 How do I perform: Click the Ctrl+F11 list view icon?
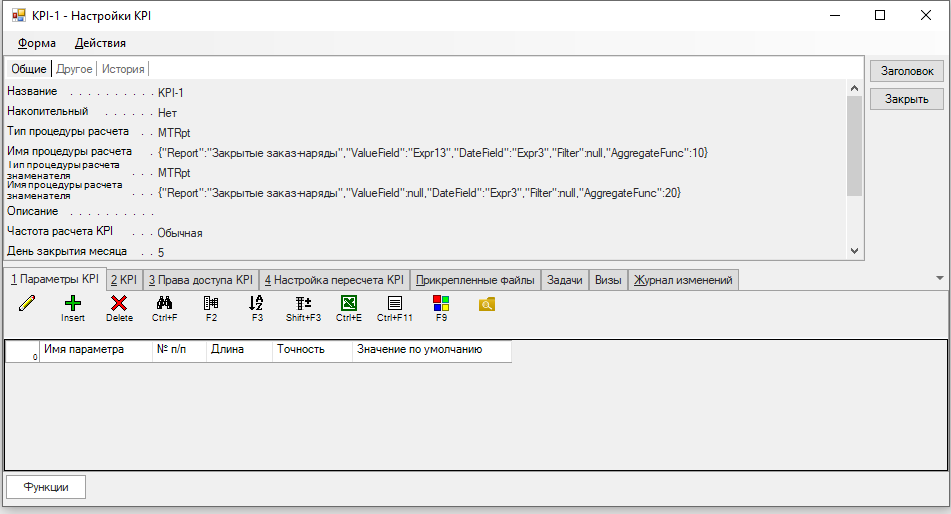[395, 303]
